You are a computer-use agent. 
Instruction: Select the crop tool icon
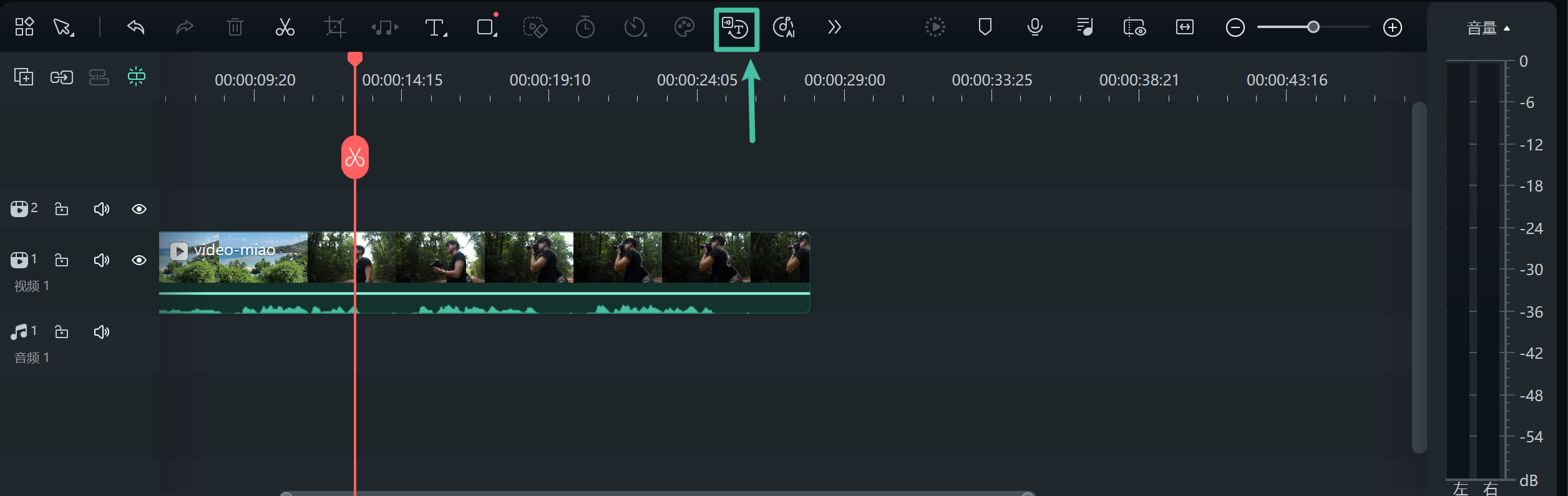tap(334, 27)
